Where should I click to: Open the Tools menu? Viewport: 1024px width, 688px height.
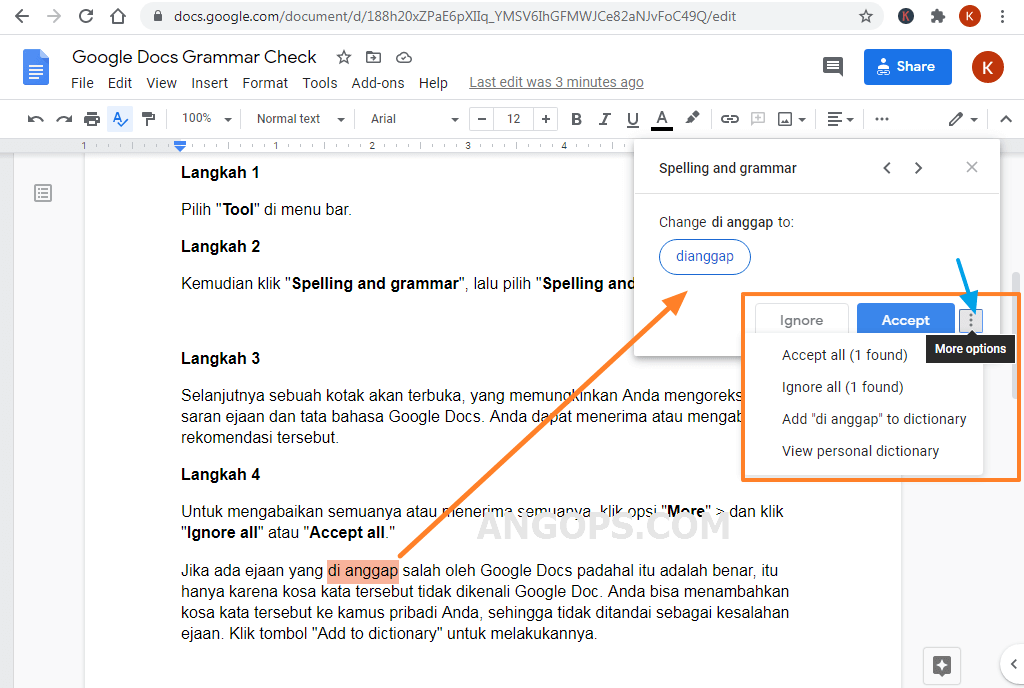pos(320,83)
